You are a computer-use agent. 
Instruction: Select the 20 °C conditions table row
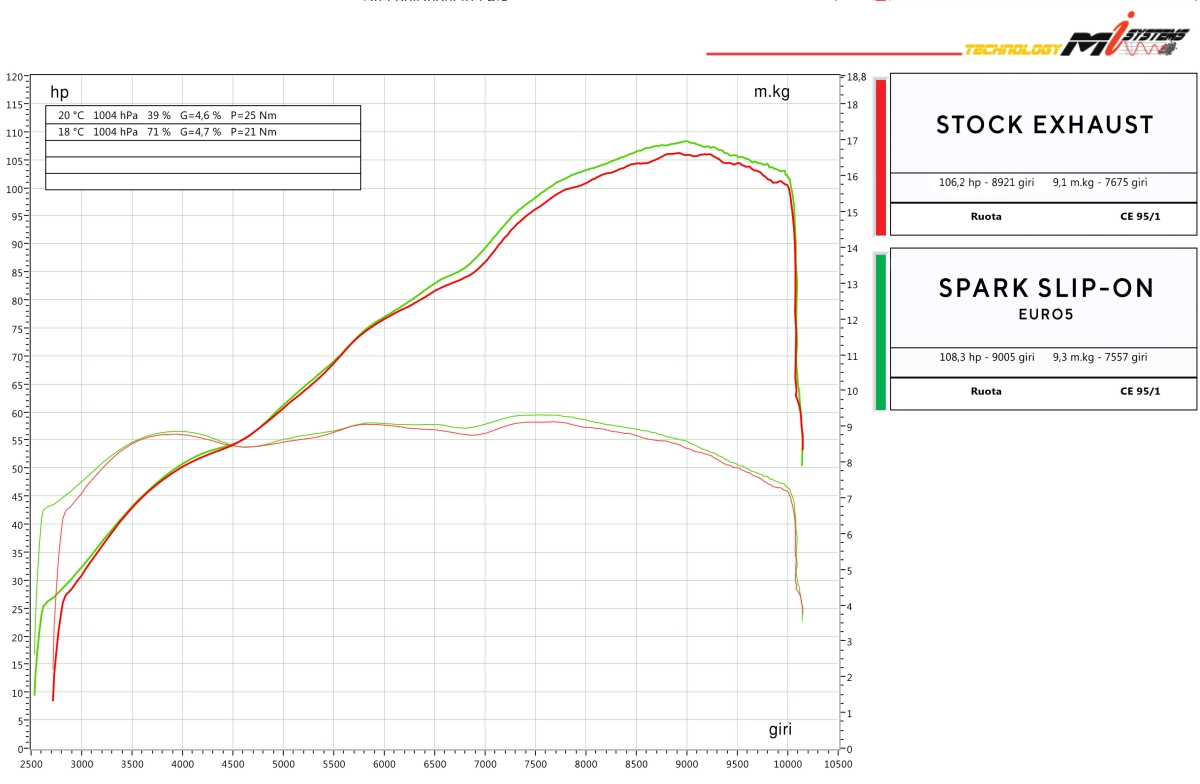tap(203, 115)
